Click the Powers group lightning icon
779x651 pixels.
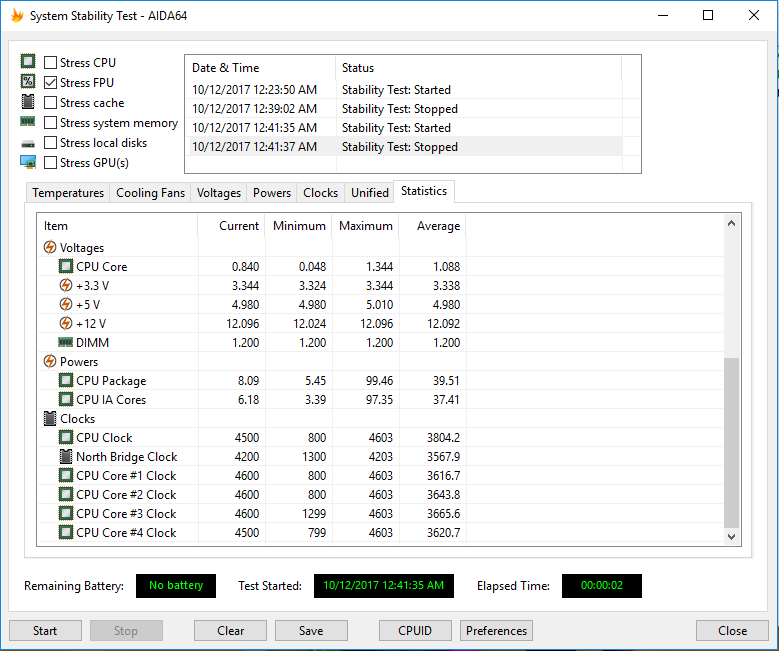click(50, 361)
